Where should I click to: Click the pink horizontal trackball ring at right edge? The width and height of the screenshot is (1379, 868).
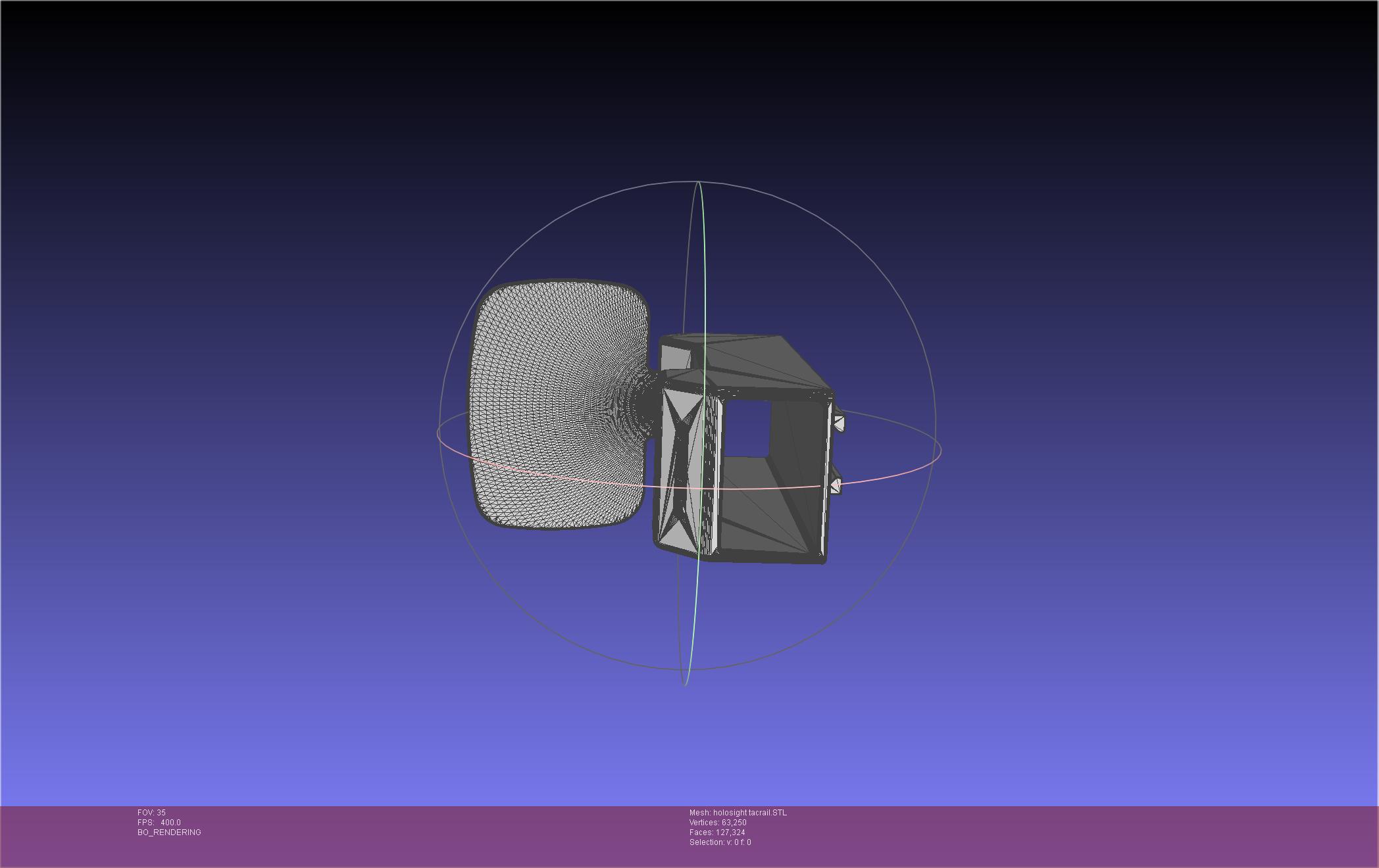tap(941, 451)
